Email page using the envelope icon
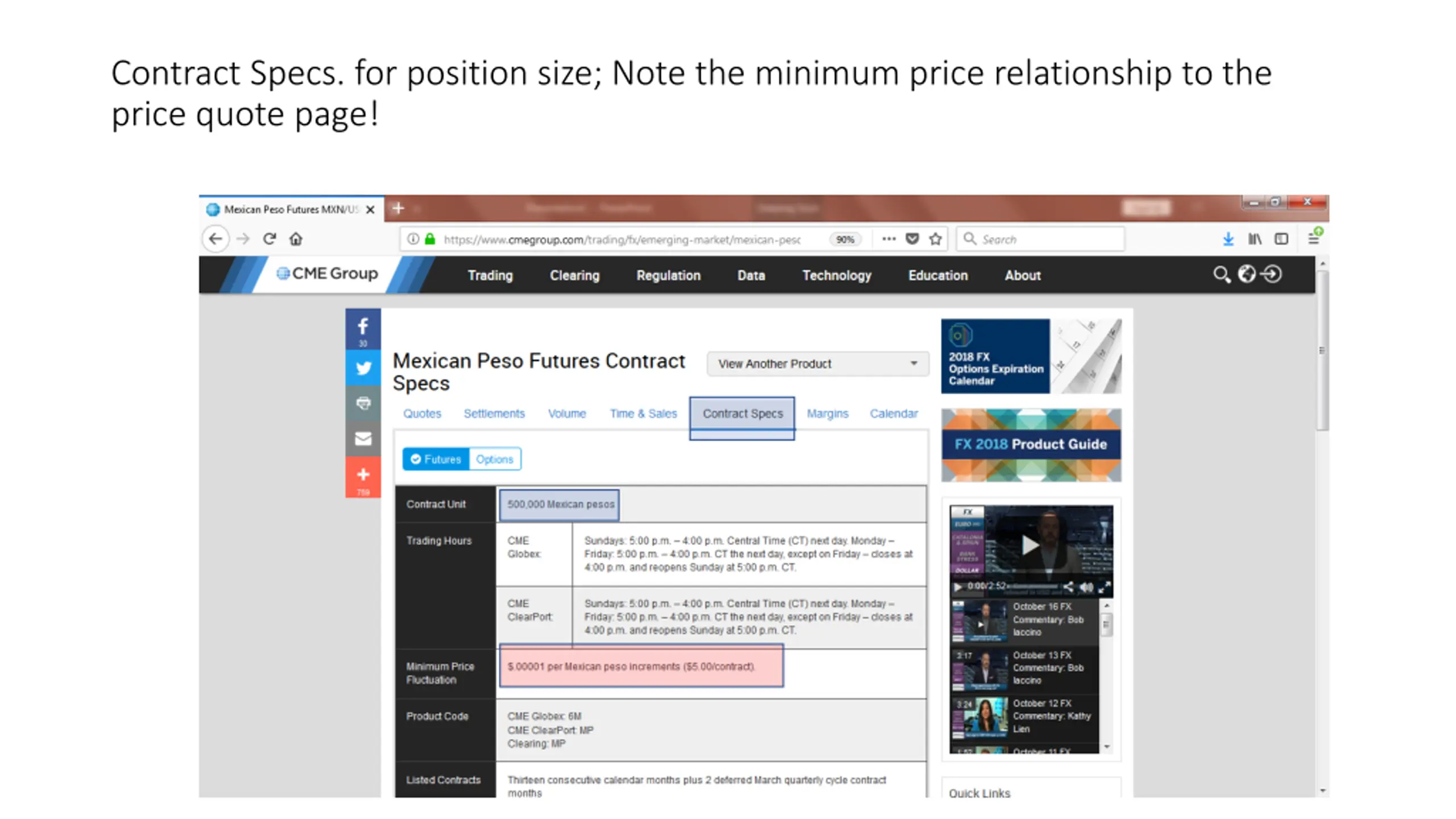This screenshot has width=1456, height=819. pyautogui.click(x=363, y=439)
